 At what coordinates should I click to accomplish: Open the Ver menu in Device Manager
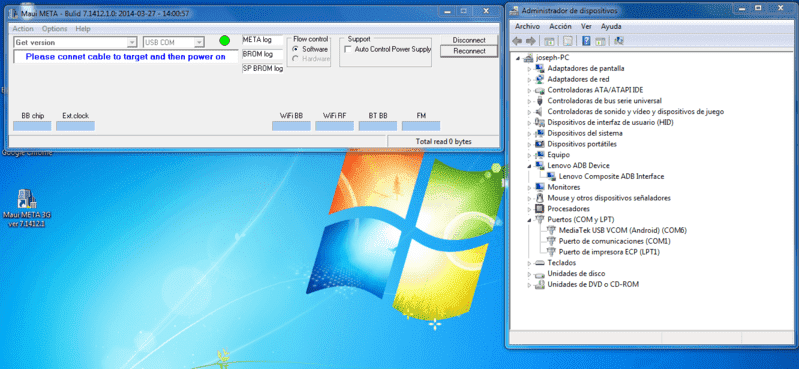pyautogui.click(x=587, y=26)
